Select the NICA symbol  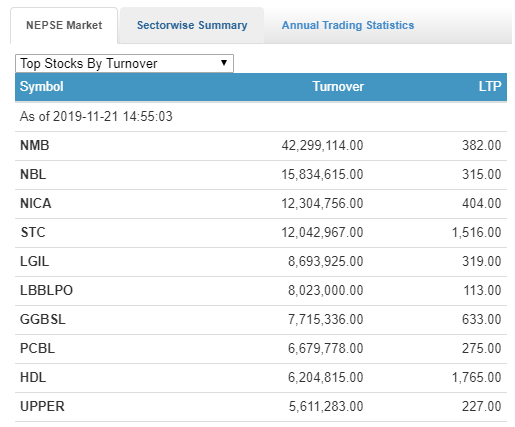point(36,204)
